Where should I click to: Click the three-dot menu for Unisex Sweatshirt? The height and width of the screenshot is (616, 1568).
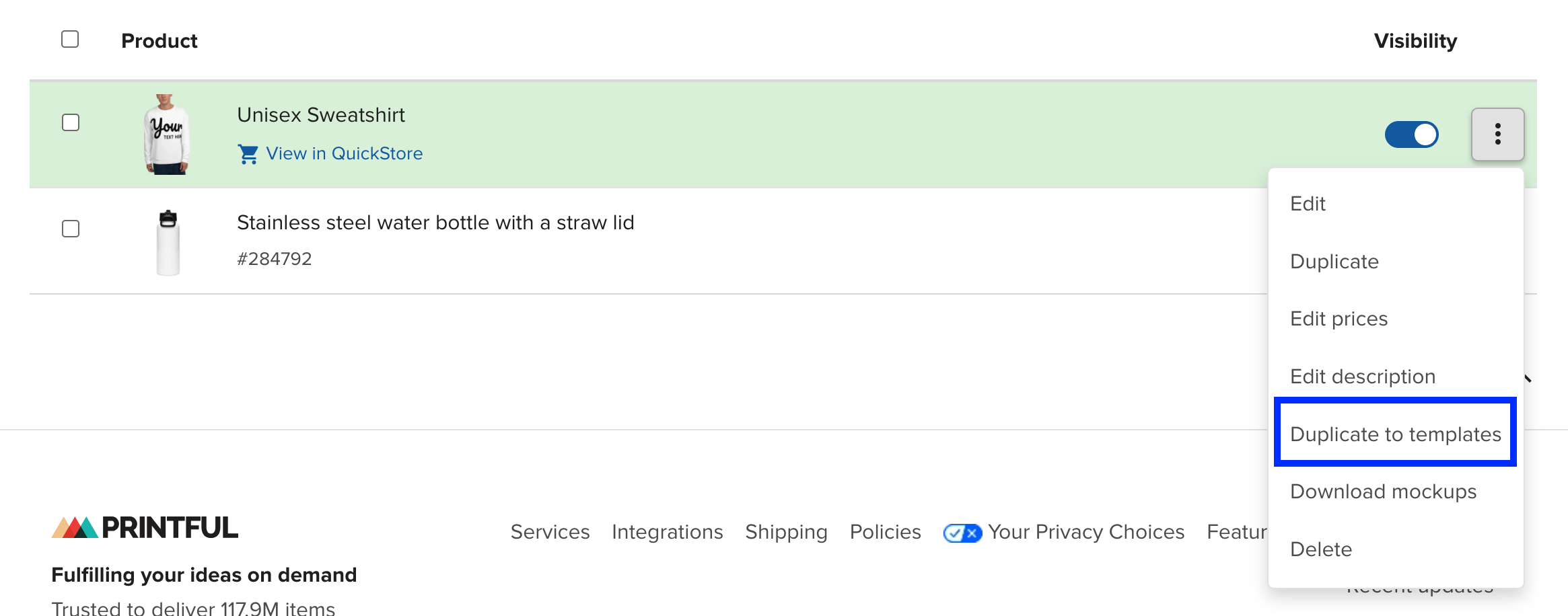[x=1497, y=134]
